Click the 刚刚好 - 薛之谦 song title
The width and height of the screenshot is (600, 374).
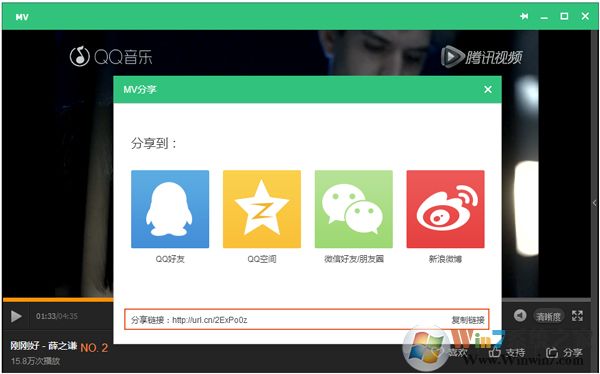[x=44, y=346]
